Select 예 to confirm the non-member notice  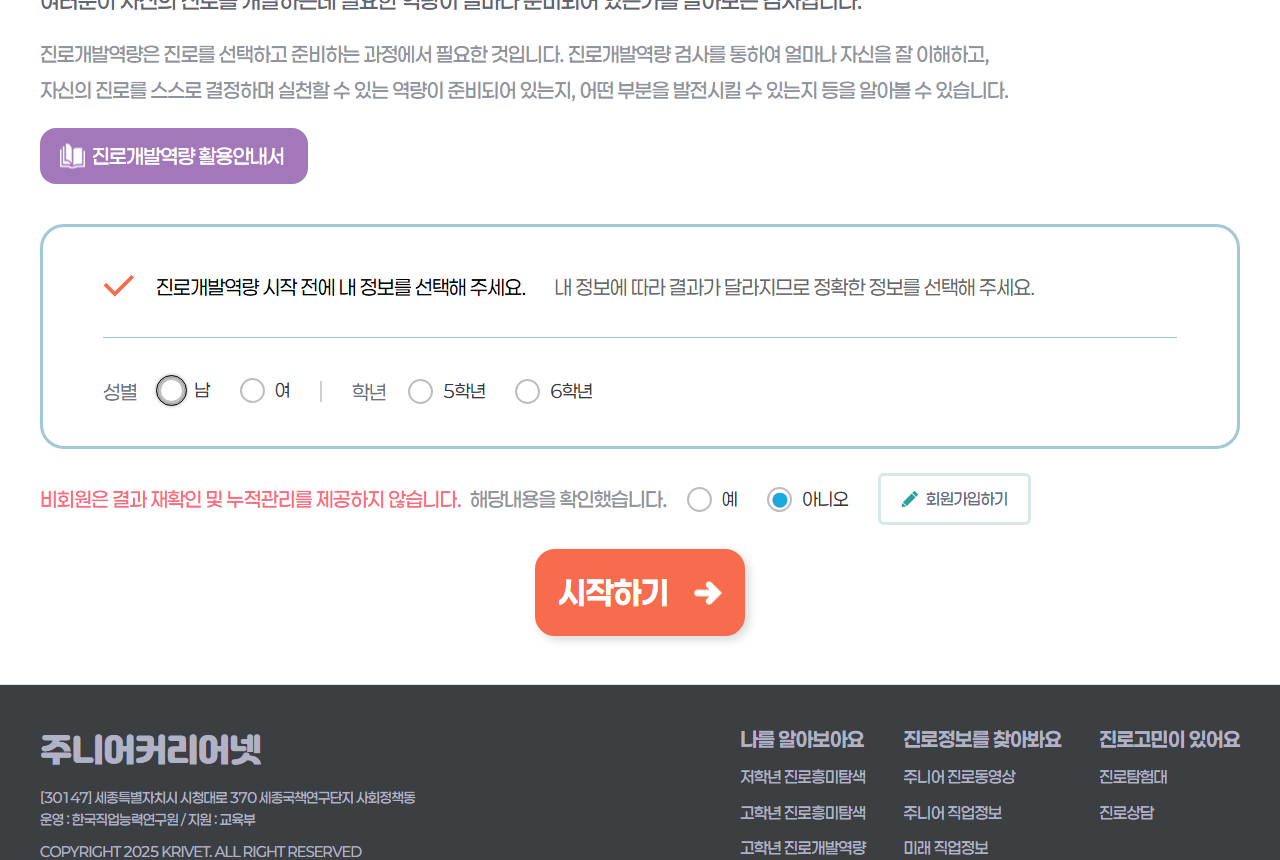pos(699,499)
